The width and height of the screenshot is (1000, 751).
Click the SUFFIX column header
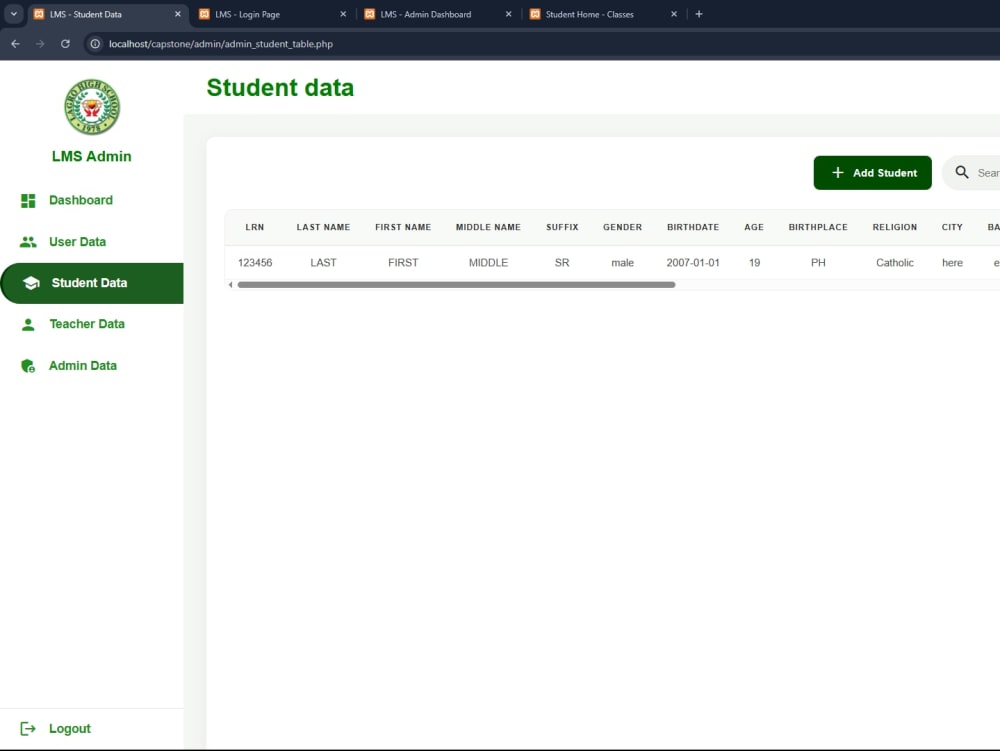562,227
